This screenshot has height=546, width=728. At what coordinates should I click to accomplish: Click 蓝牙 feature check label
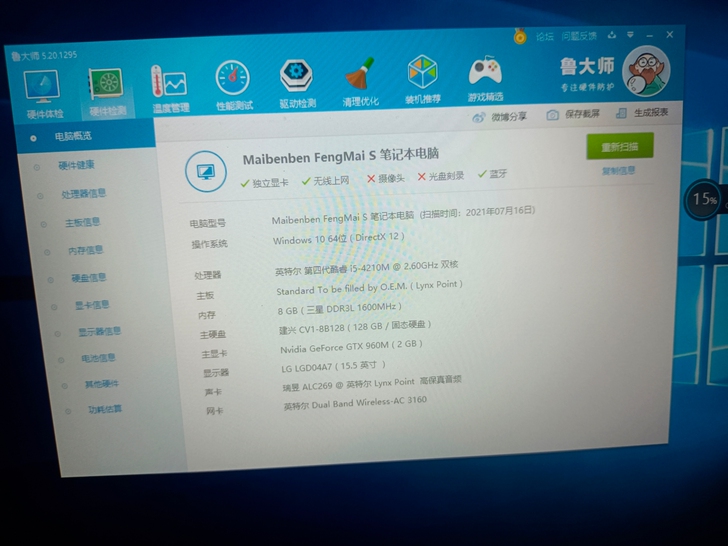[x=492, y=174]
